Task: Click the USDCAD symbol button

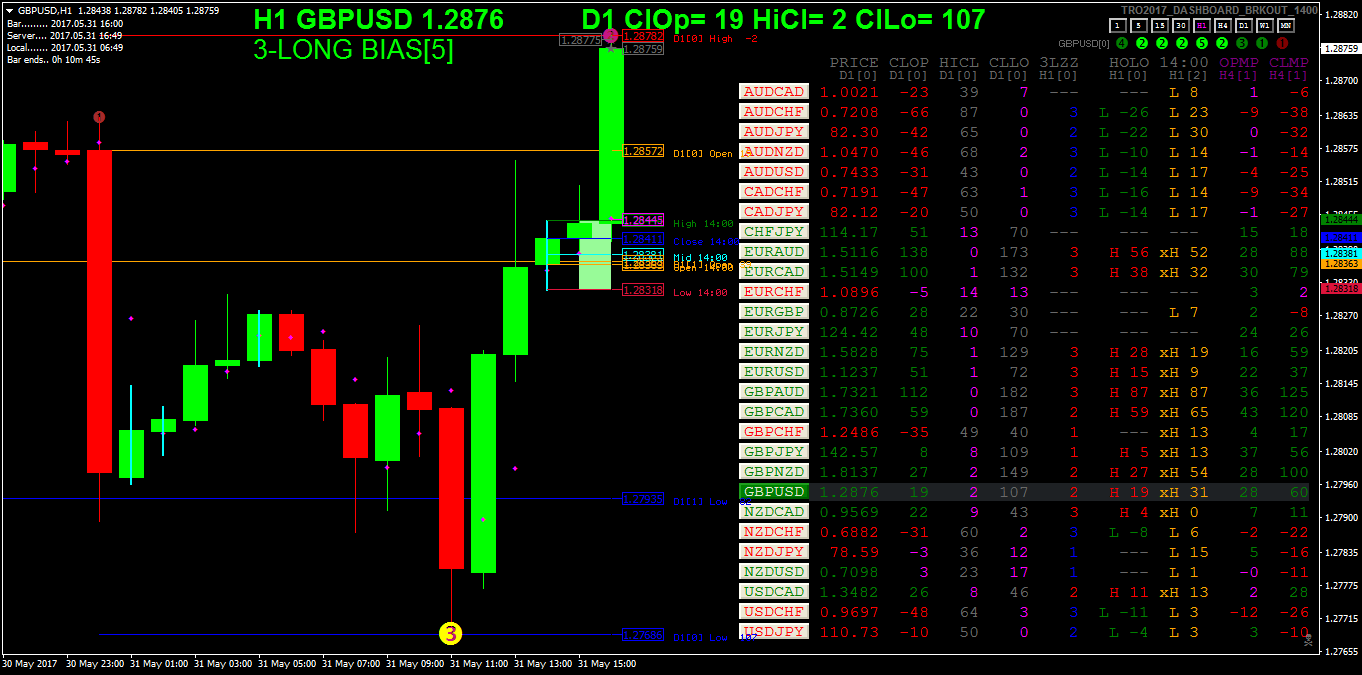Action: point(774,591)
